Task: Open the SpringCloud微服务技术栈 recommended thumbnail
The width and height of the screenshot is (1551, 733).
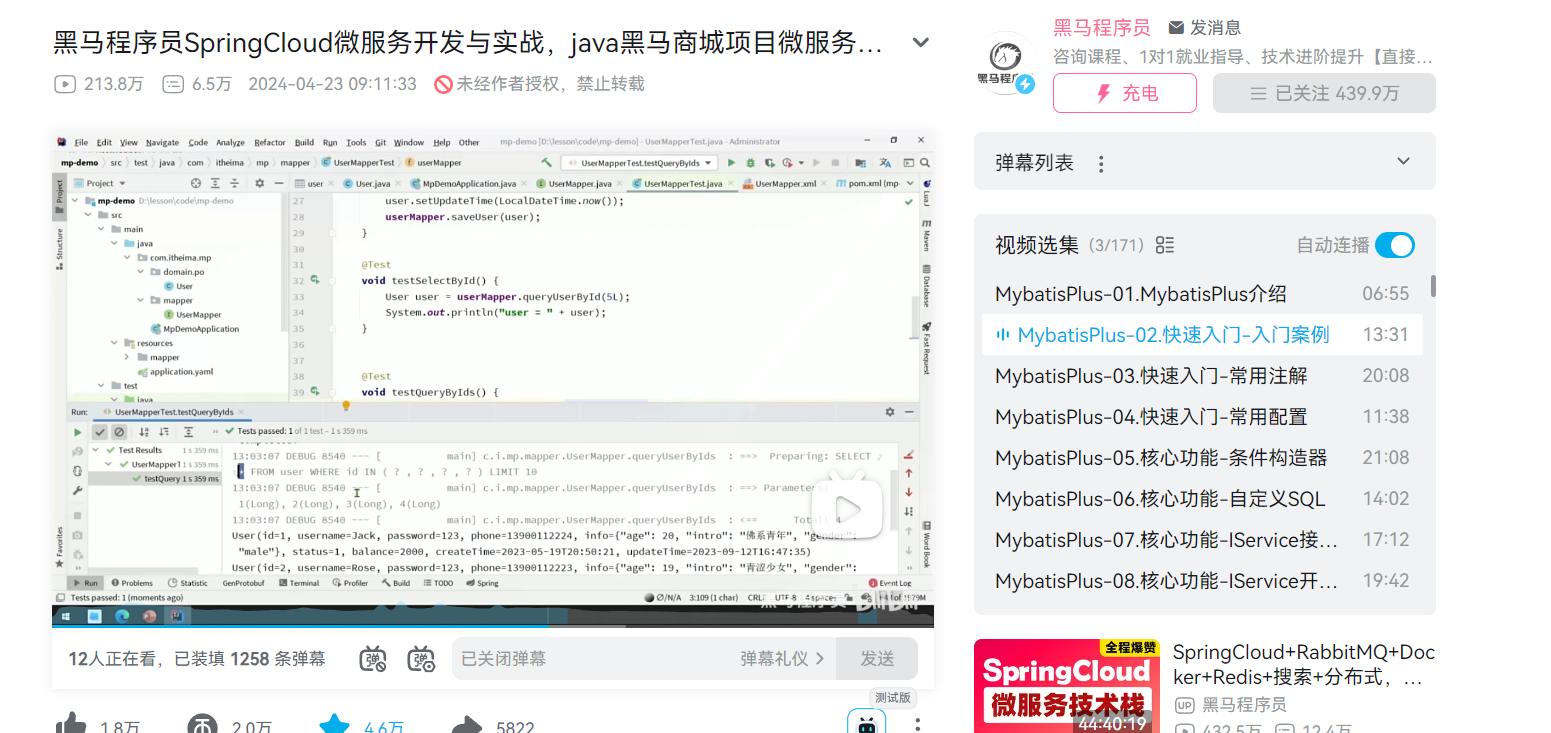Action: click(1066, 686)
